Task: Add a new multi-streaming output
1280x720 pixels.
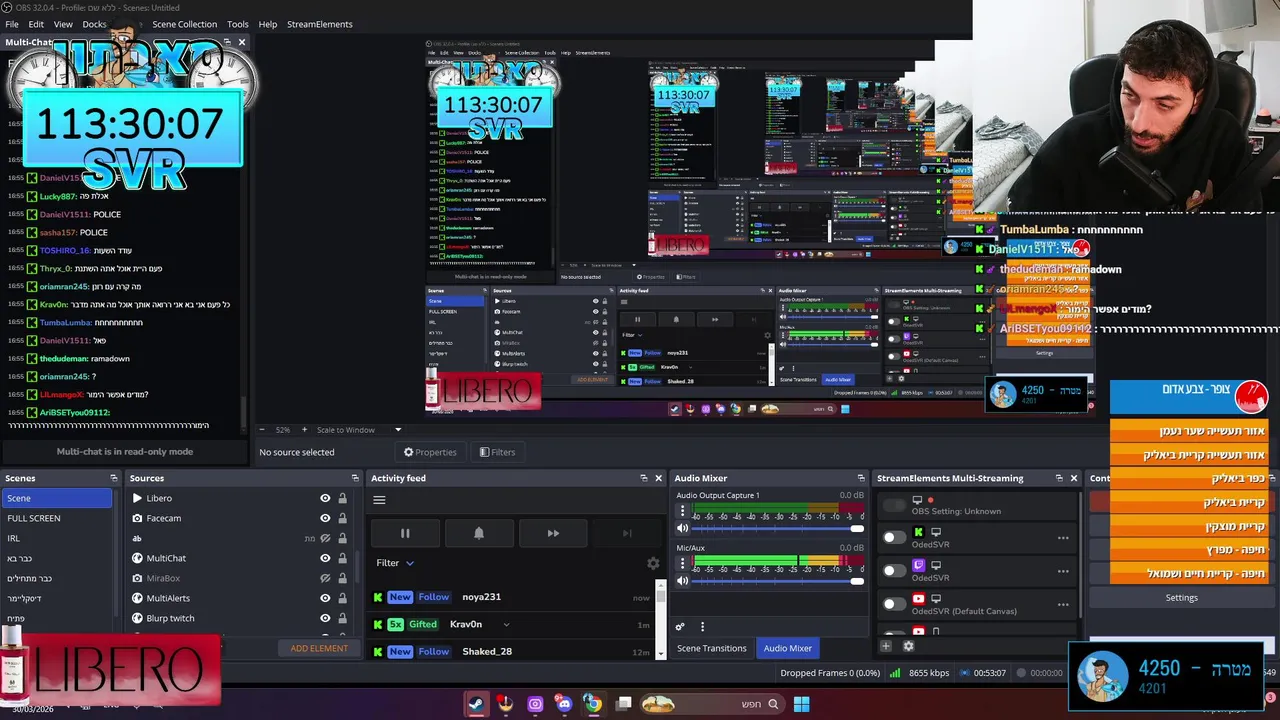Action: click(885, 646)
